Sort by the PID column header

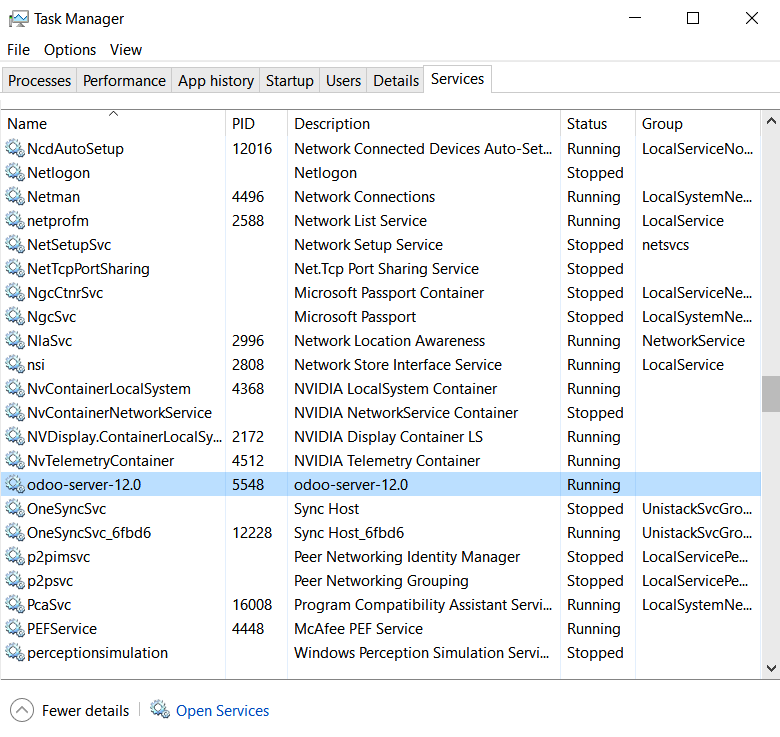tap(257, 123)
